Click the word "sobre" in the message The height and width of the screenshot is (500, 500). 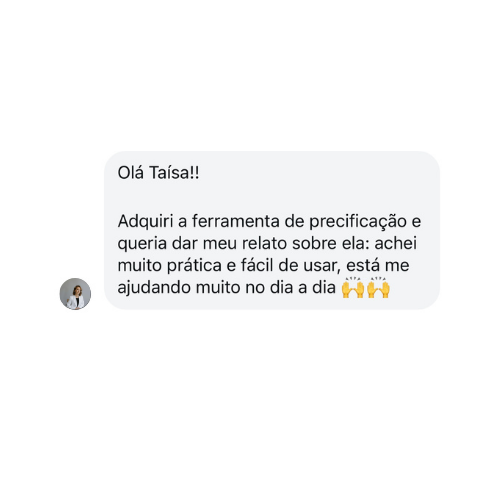(x=314, y=243)
